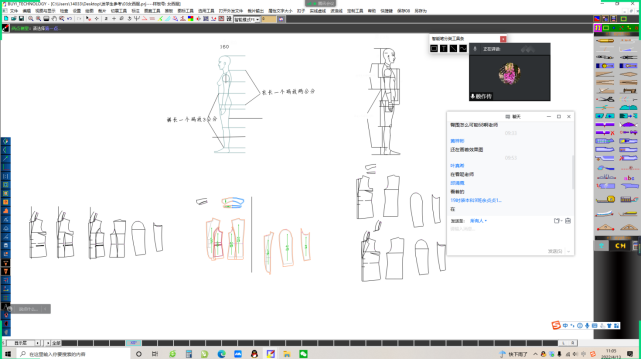Open the layer dropdown arrow at bottom left
The image size is (642, 360).
[x=38, y=343]
